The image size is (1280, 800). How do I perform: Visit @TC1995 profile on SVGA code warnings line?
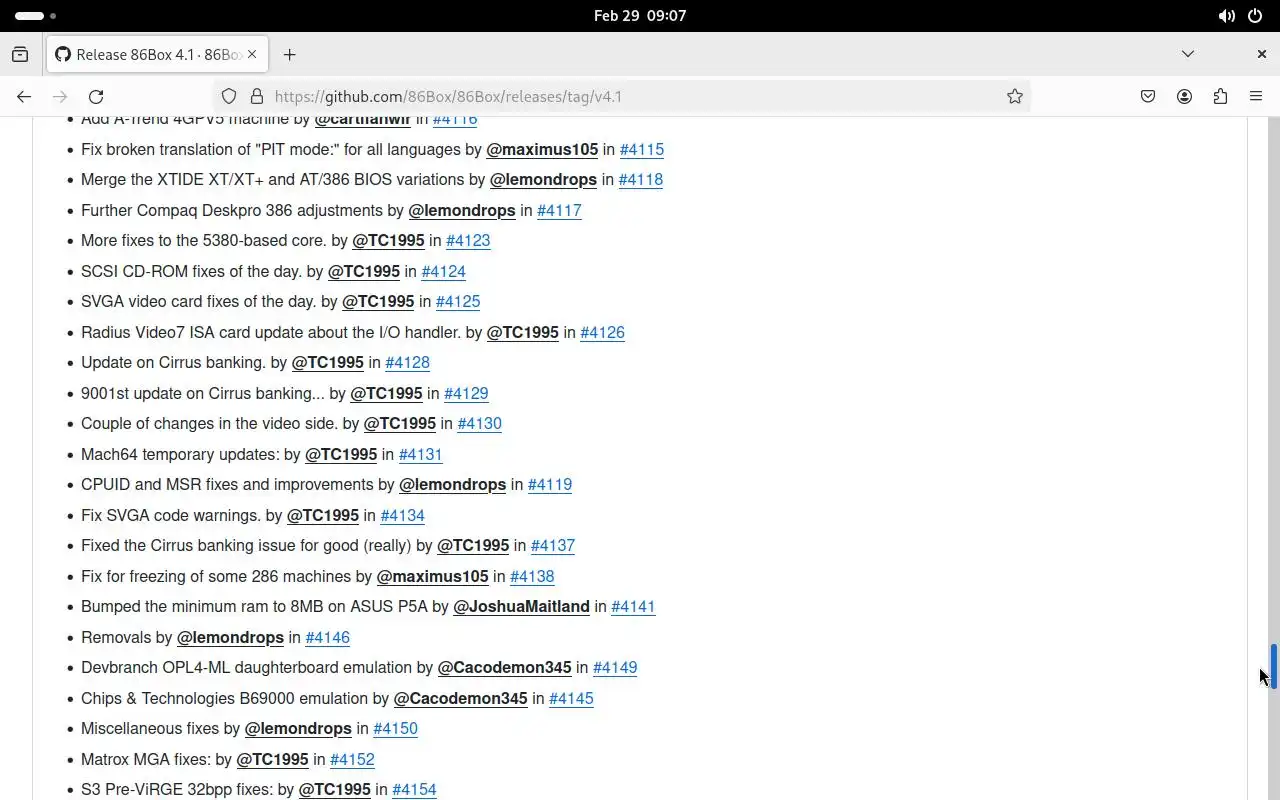[323, 515]
